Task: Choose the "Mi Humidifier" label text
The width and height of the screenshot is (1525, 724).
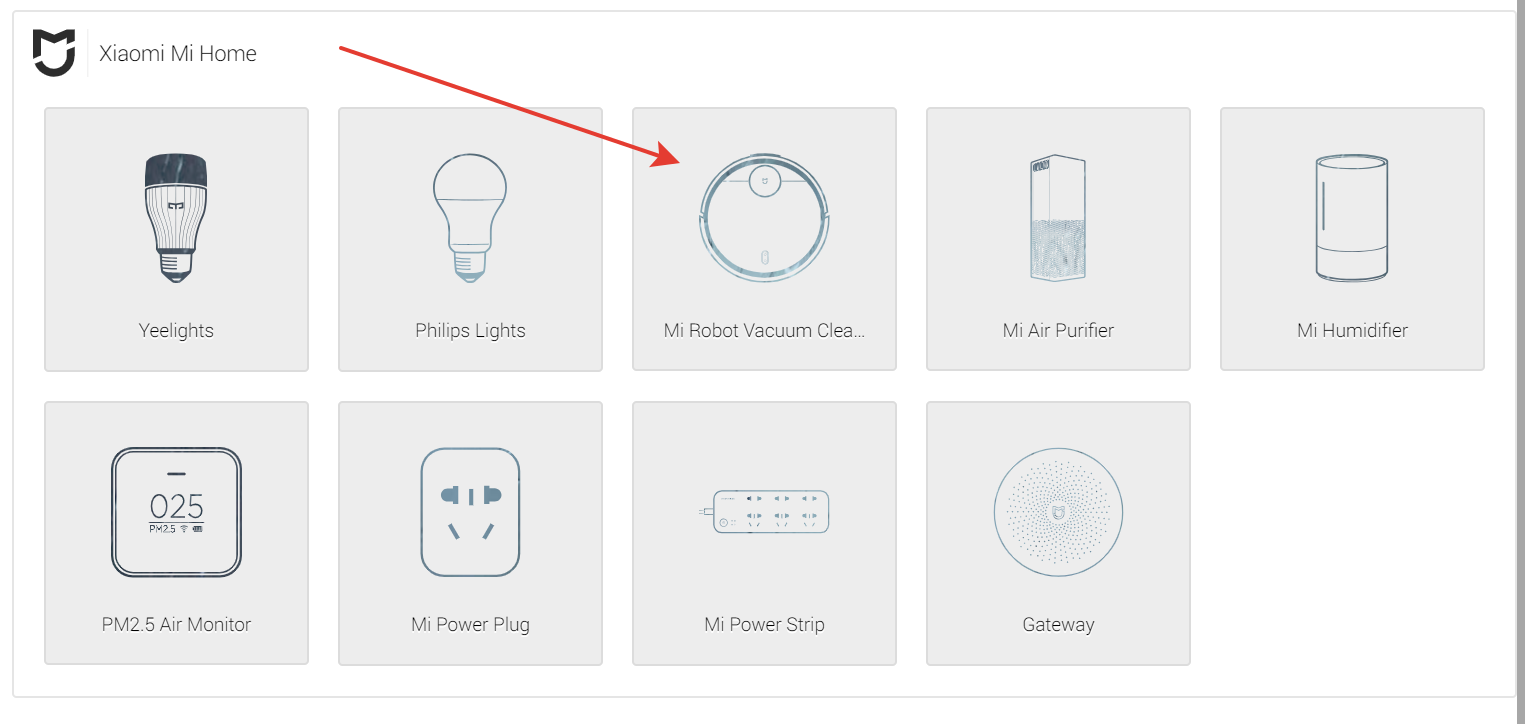Action: pyautogui.click(x=1352, y=330)
